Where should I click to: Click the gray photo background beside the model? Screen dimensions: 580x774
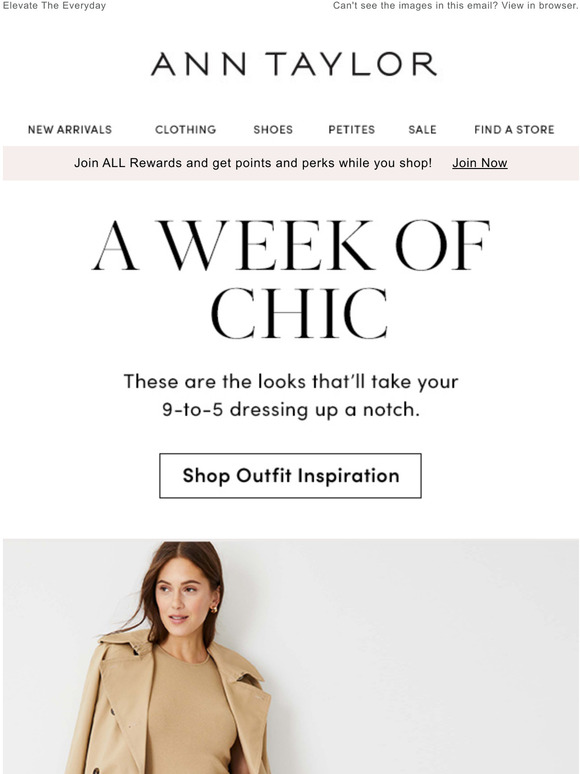pos(420,657)
